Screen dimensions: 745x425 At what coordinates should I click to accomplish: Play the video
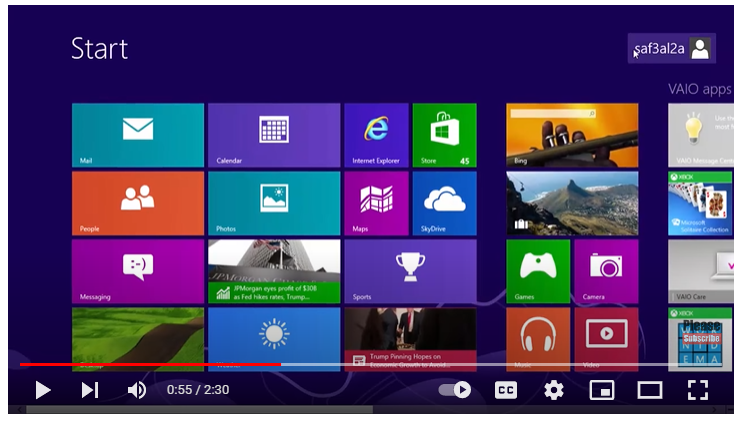pyautogui.click(x=43, y=390)
